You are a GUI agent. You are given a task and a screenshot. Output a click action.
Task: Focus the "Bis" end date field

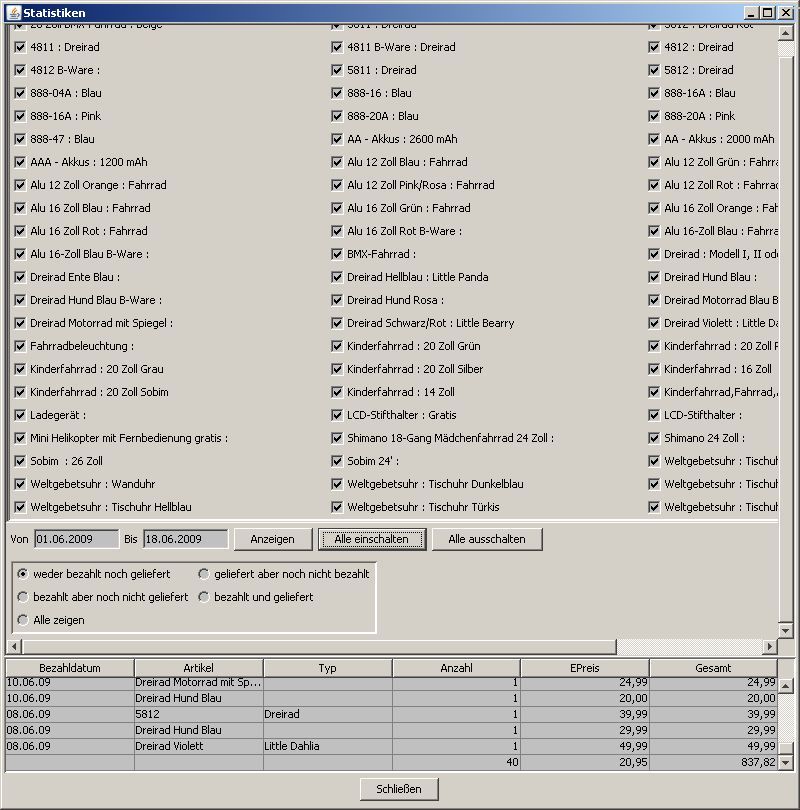point(185,539)
